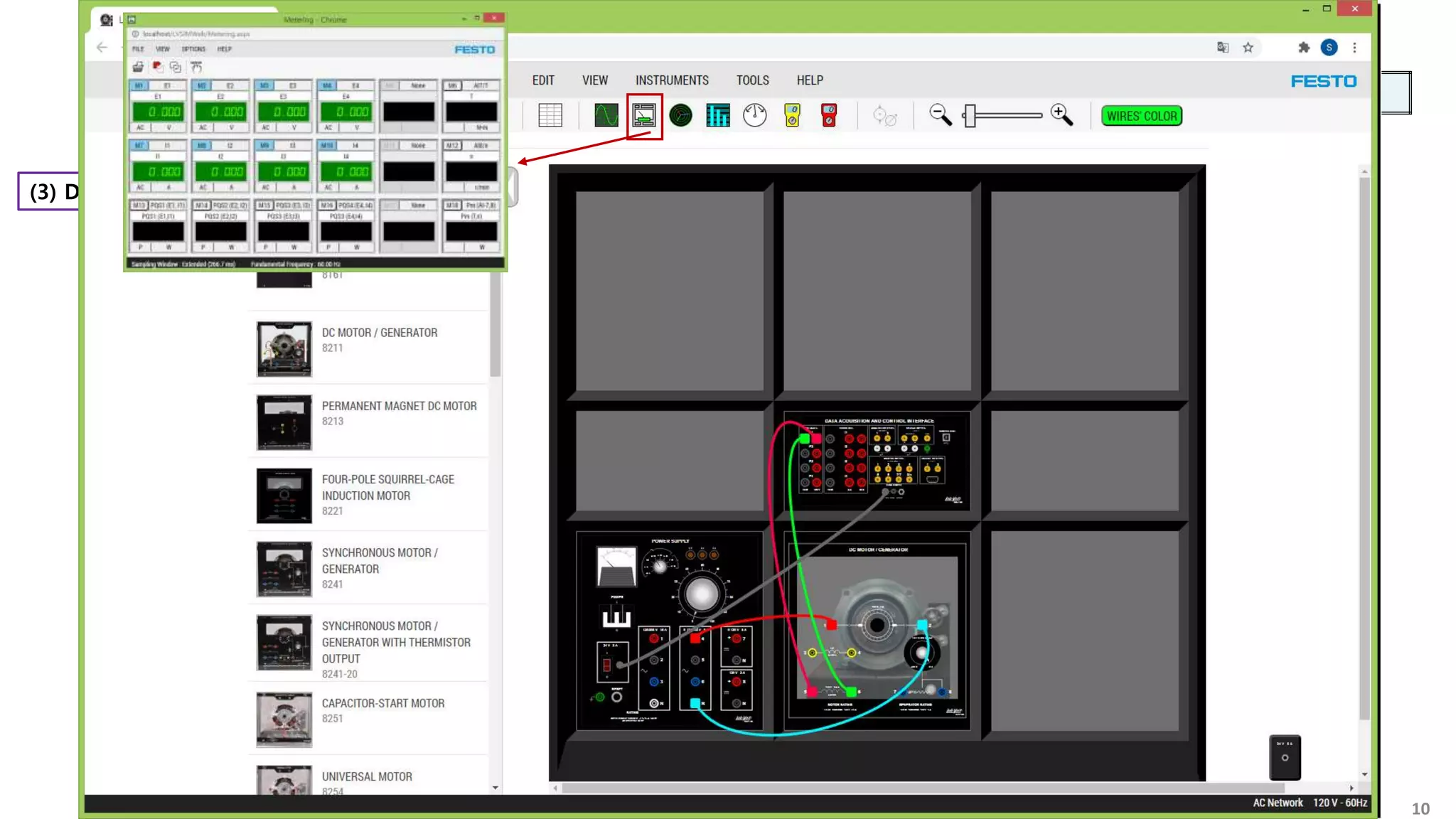Open the INSTRUMENTS menu
1456x819 pixels.
(x=672, y=80)
